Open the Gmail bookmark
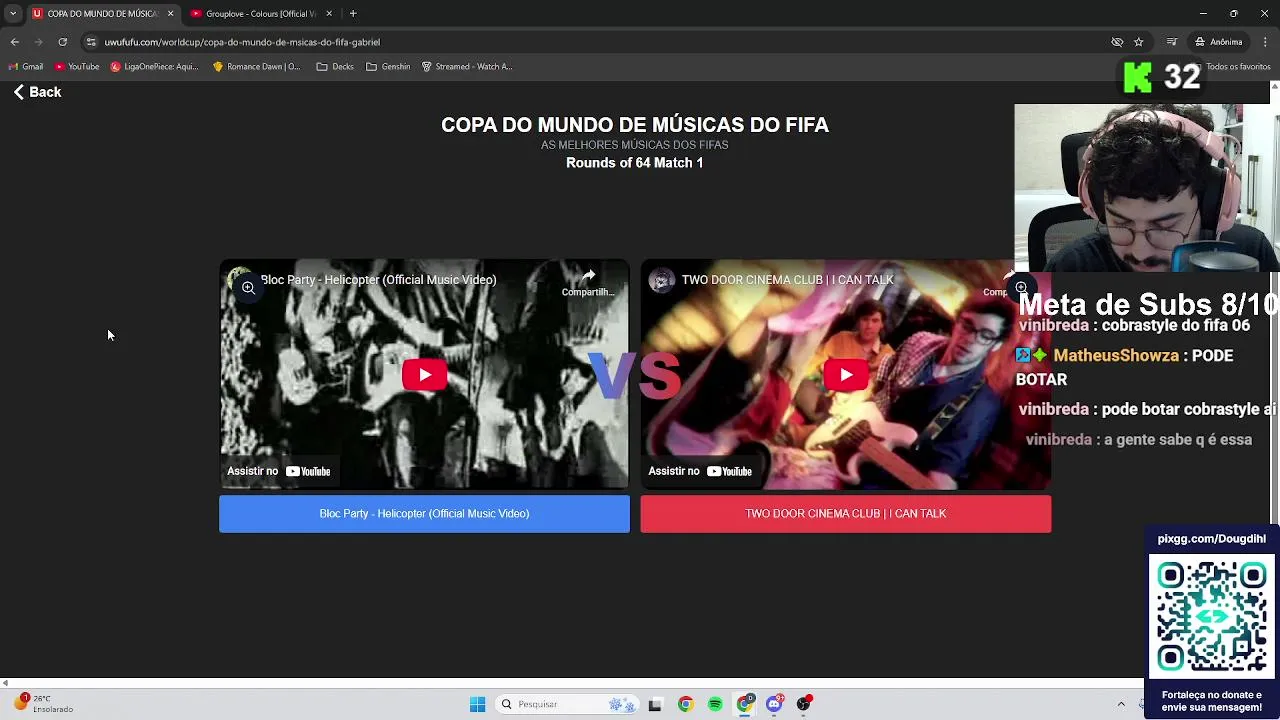Image resolution: width=1280 pixels, height=720 pixels. click(x=26, y=67)
